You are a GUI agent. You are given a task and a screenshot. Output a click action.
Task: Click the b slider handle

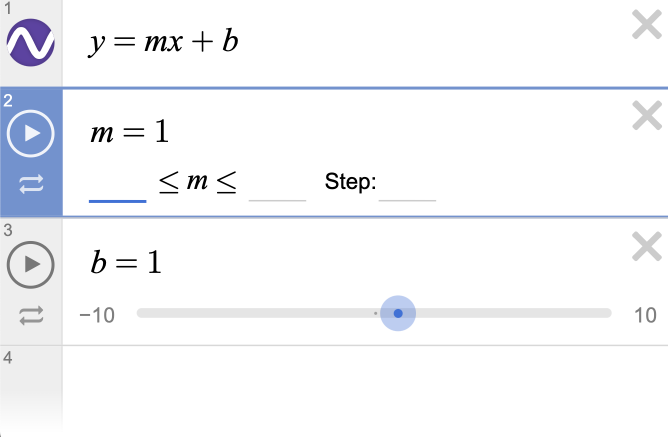398,313
